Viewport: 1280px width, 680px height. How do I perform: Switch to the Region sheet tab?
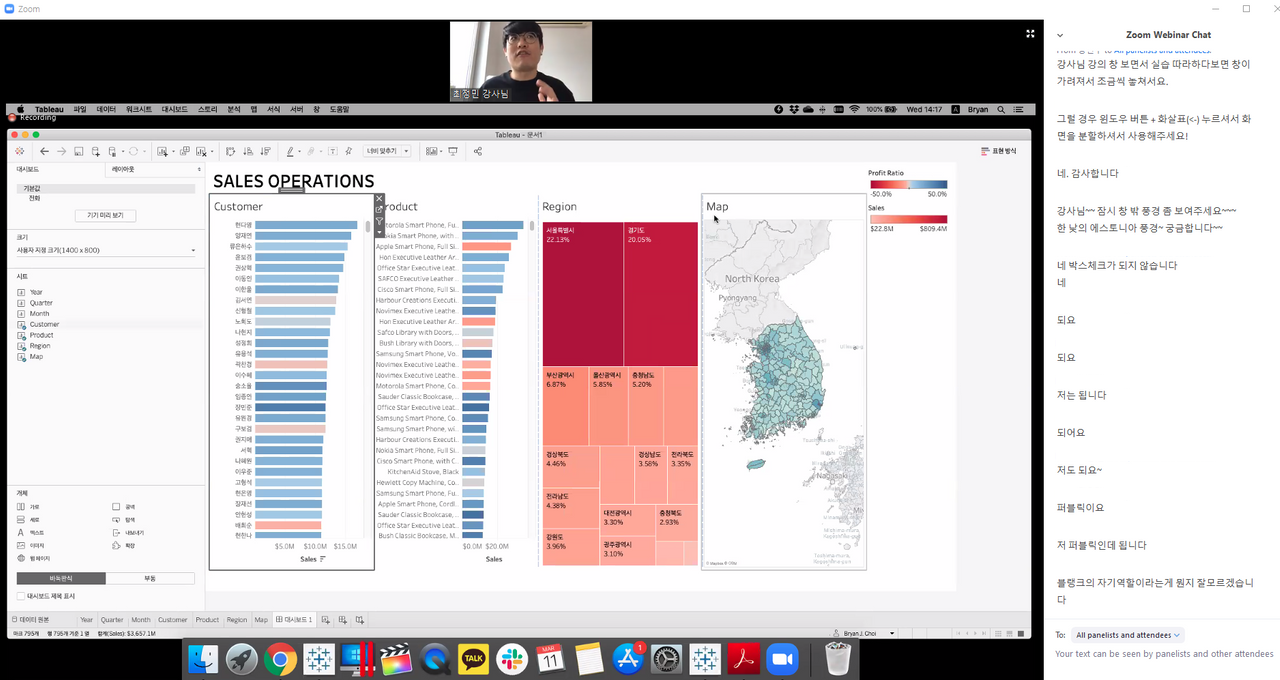pos(236,620)
